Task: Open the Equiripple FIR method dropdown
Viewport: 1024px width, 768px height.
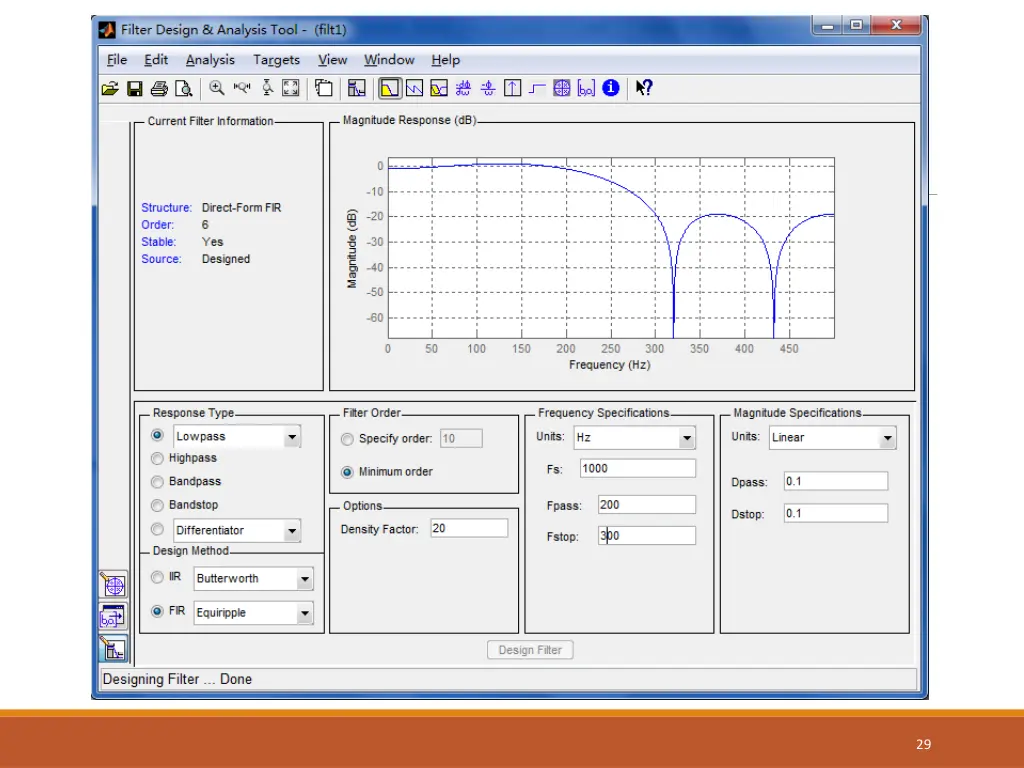Action: (x=304, y=613)
